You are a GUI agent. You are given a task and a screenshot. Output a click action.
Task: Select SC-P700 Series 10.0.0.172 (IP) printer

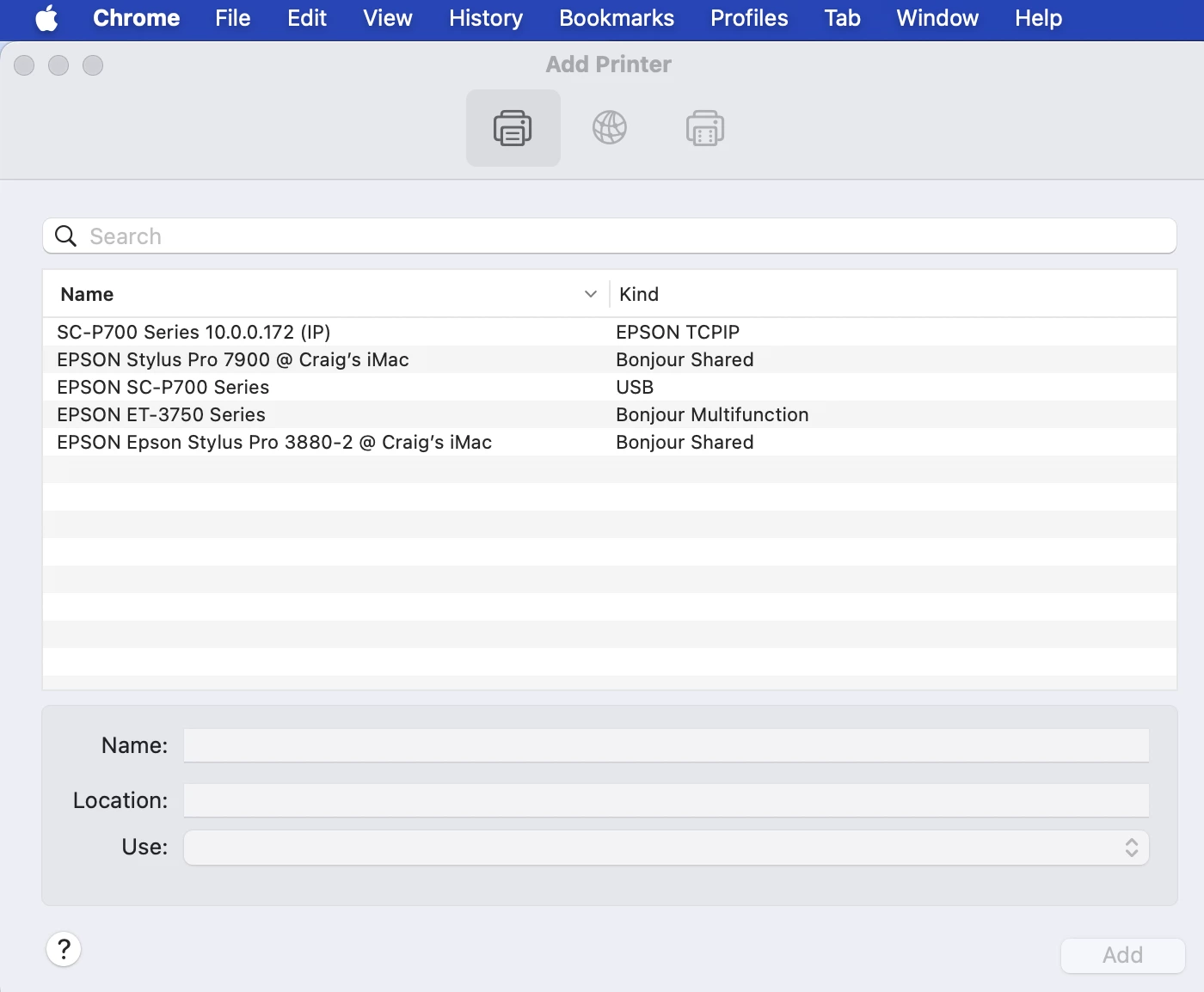(610, 332)
